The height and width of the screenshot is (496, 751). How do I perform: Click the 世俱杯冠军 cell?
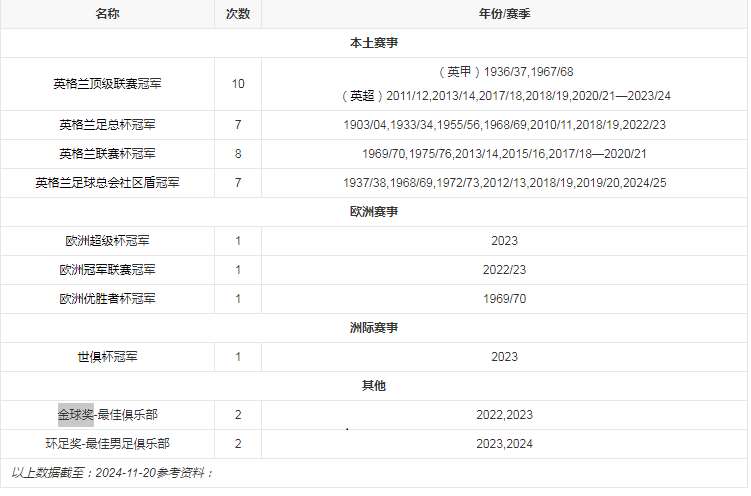[107, 357]
